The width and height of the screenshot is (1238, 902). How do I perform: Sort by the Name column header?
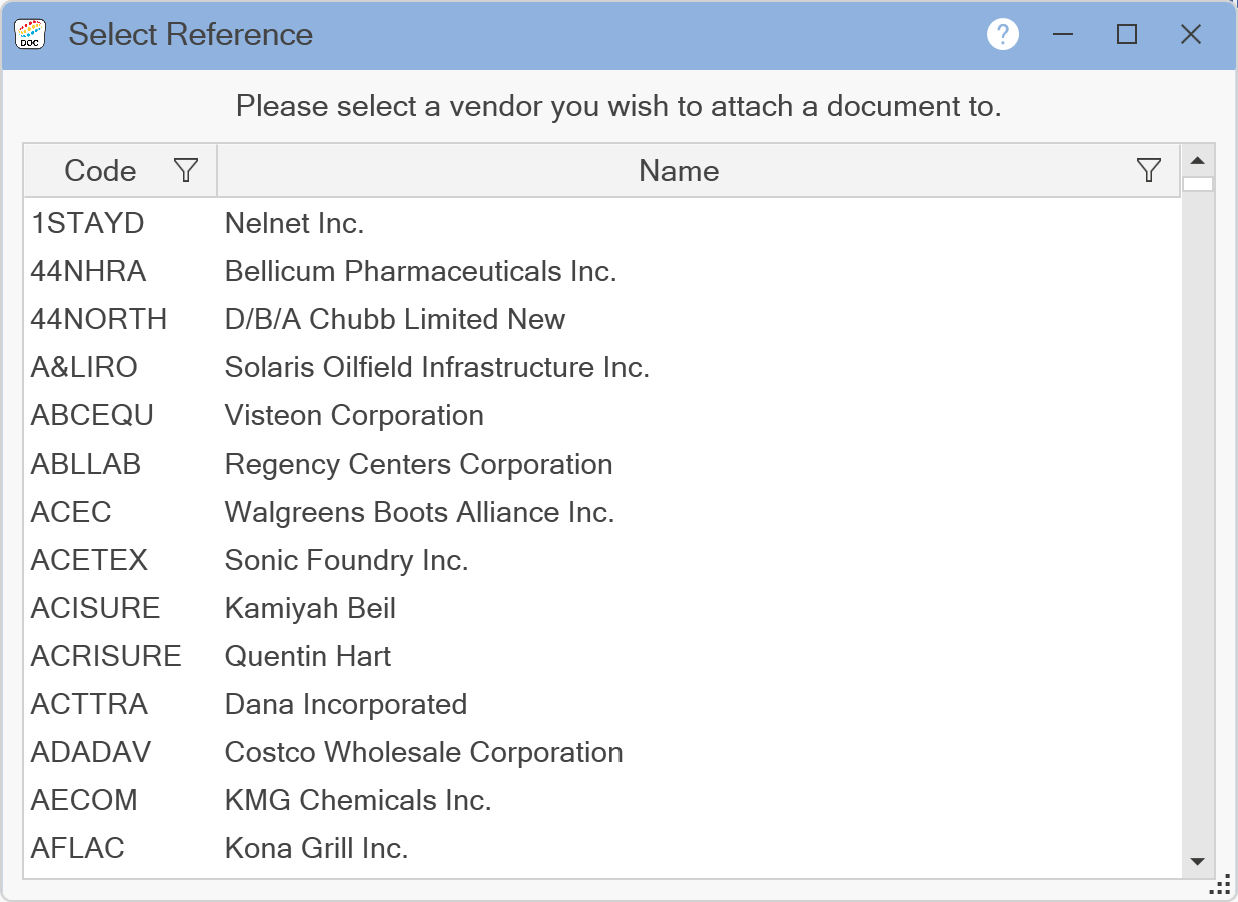tap(679, 171)
